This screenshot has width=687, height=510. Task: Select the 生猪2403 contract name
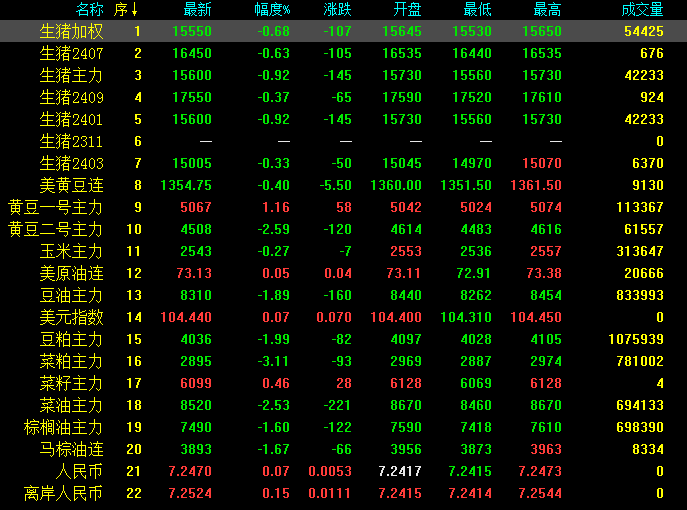(71, 163)
